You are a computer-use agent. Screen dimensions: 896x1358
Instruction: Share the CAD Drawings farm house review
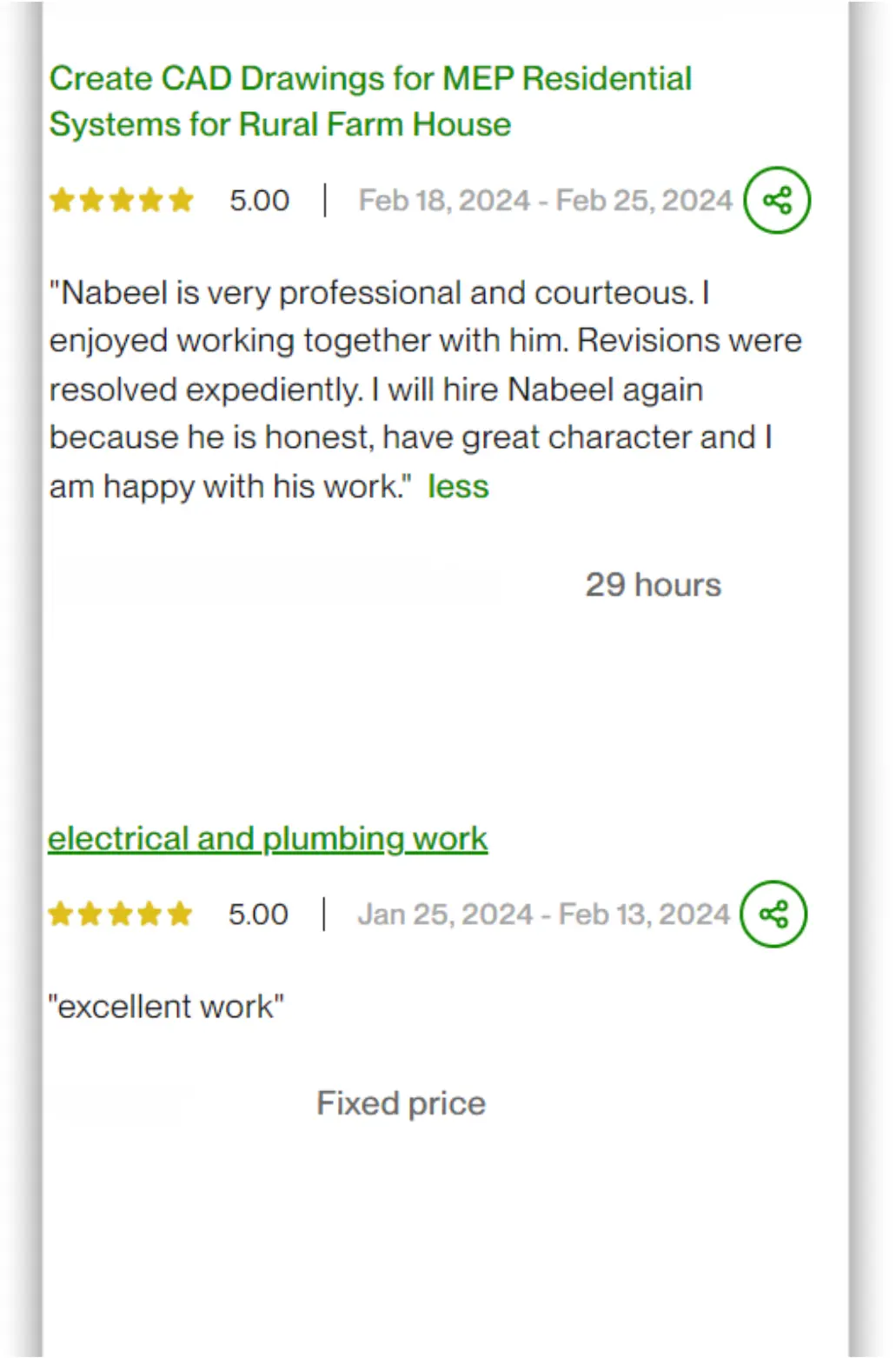(776, 200)
